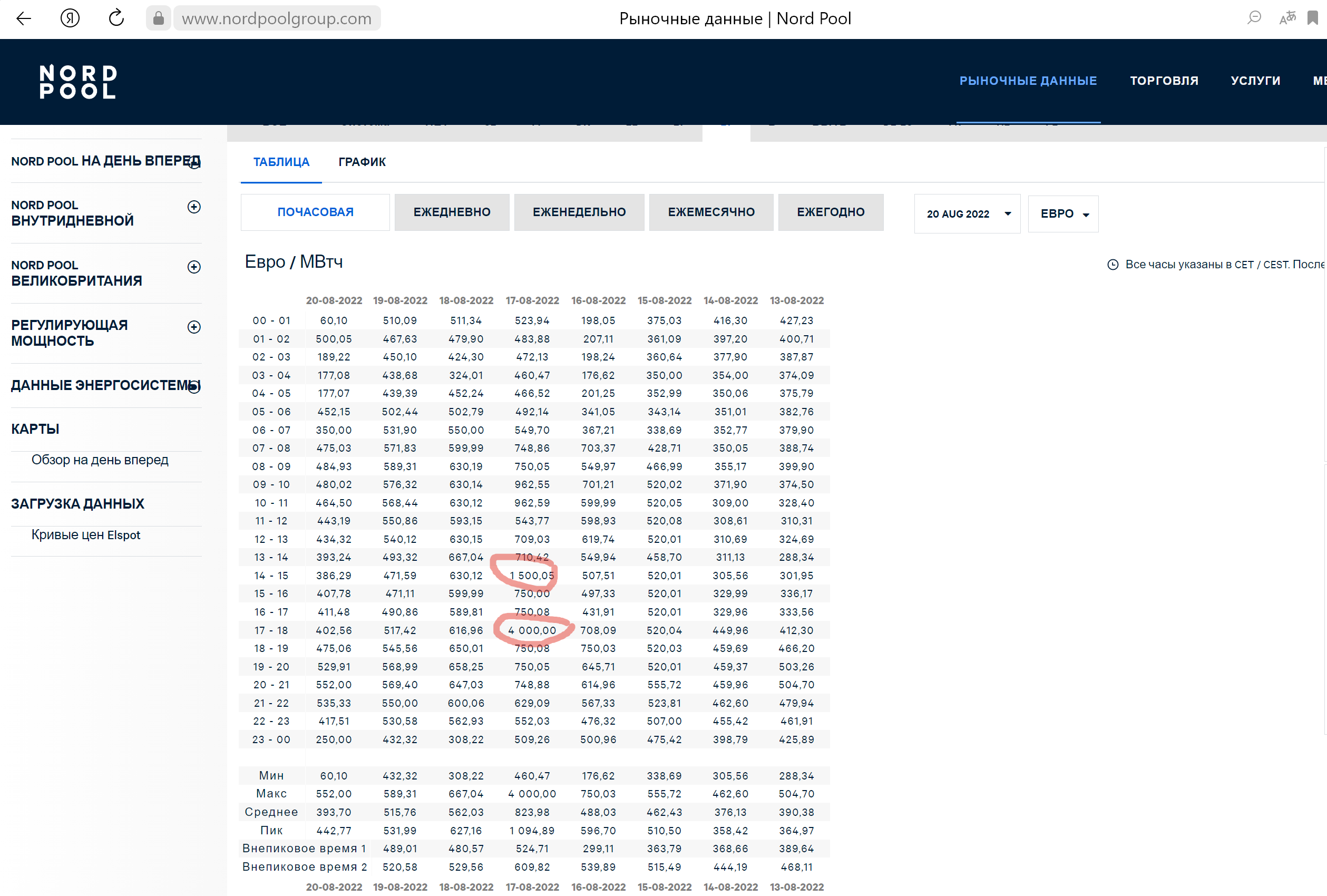
Task: Open the reader search icon in toolbar
Action: (1254, 18)
